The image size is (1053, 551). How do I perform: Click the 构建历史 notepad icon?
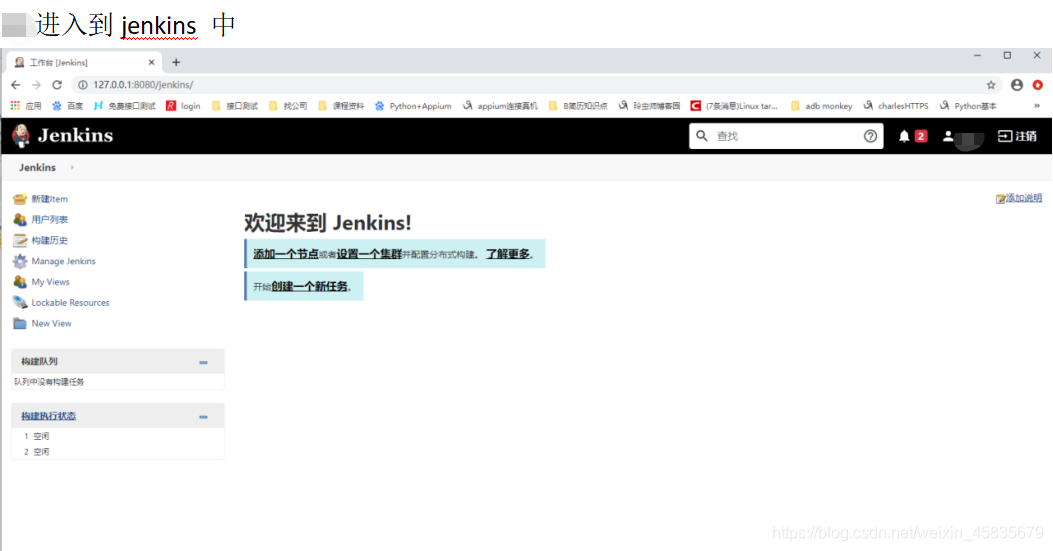tap(20, 241)
